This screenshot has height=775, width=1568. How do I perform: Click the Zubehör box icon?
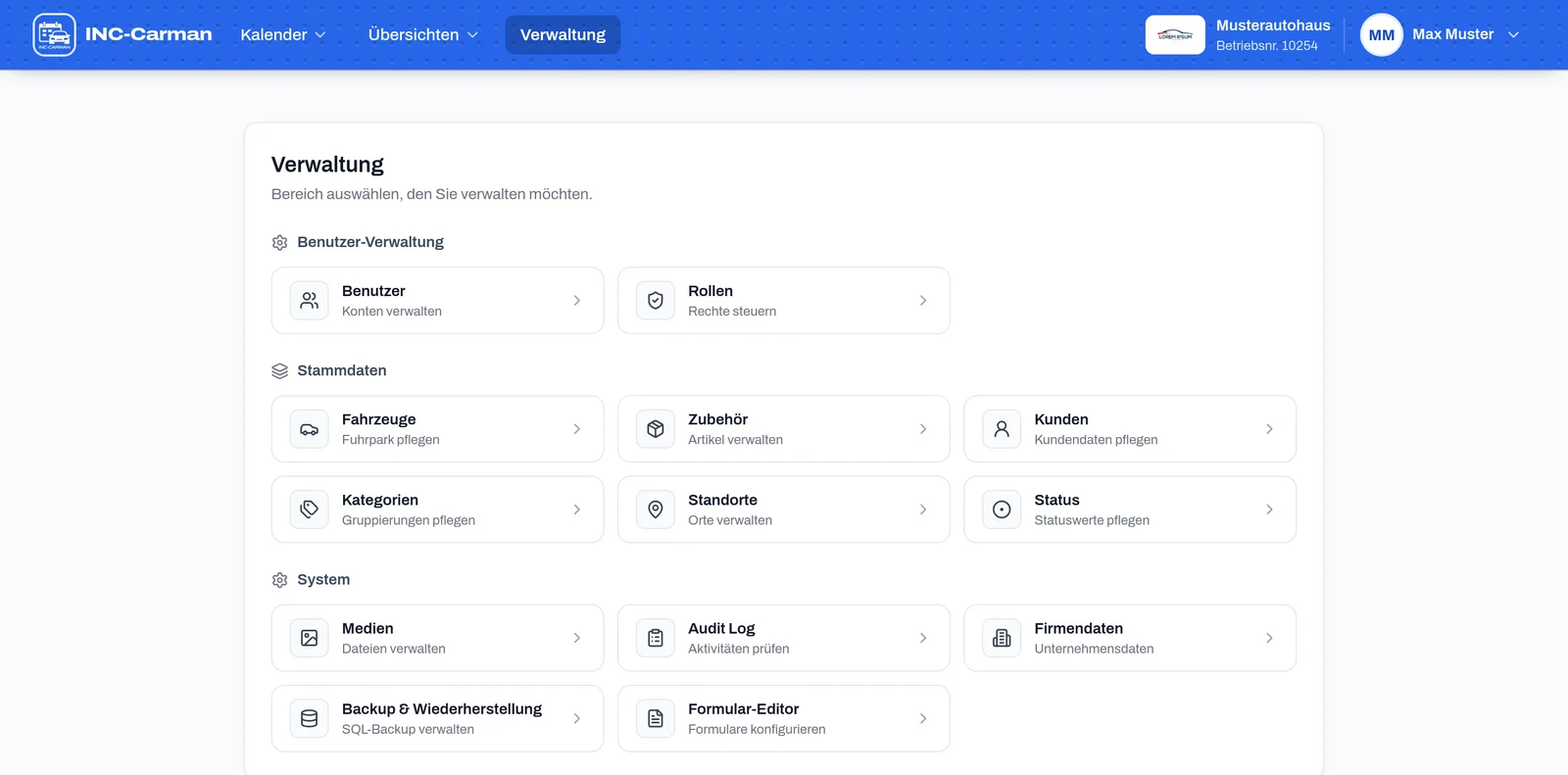tap(656, 429)
